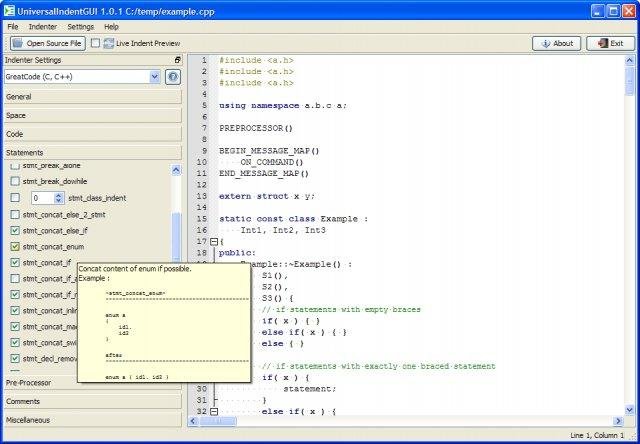
Task: Click the Exit button
Action: click(611, 44)
